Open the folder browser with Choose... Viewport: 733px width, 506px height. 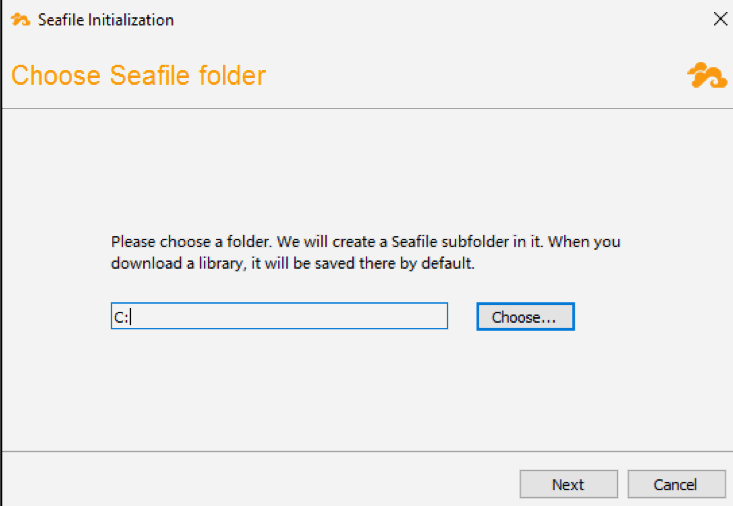click(525, 317)
